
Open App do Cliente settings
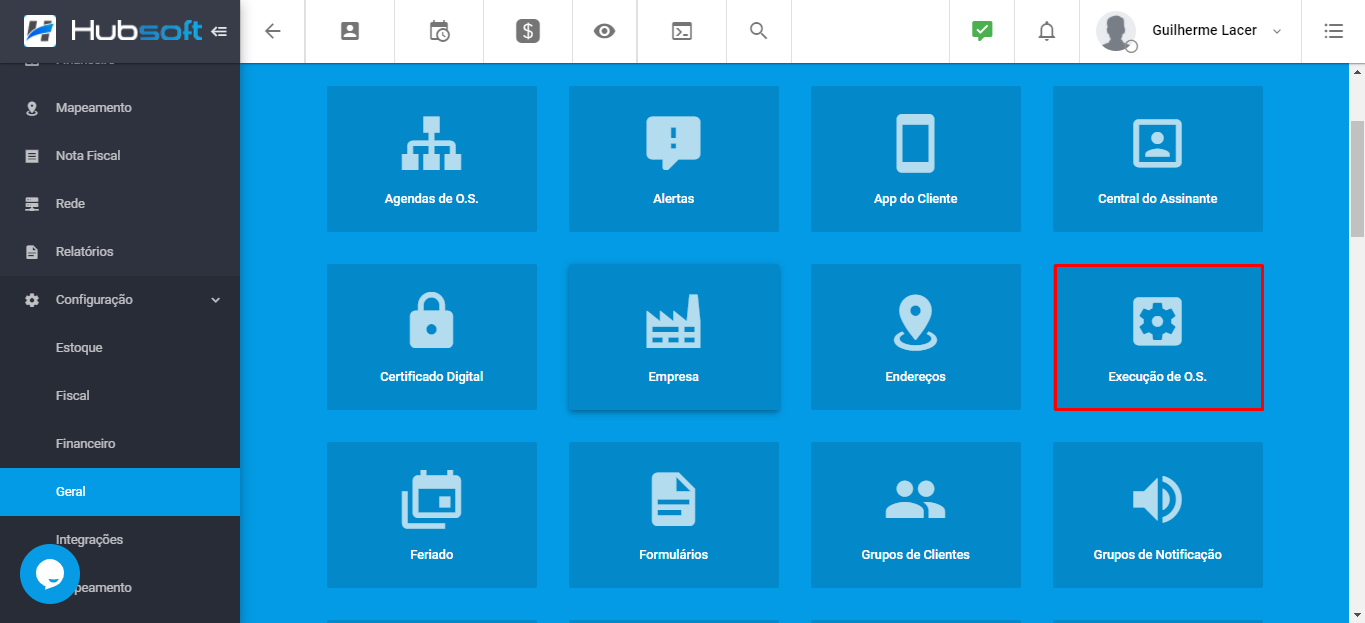click(915, 158)
